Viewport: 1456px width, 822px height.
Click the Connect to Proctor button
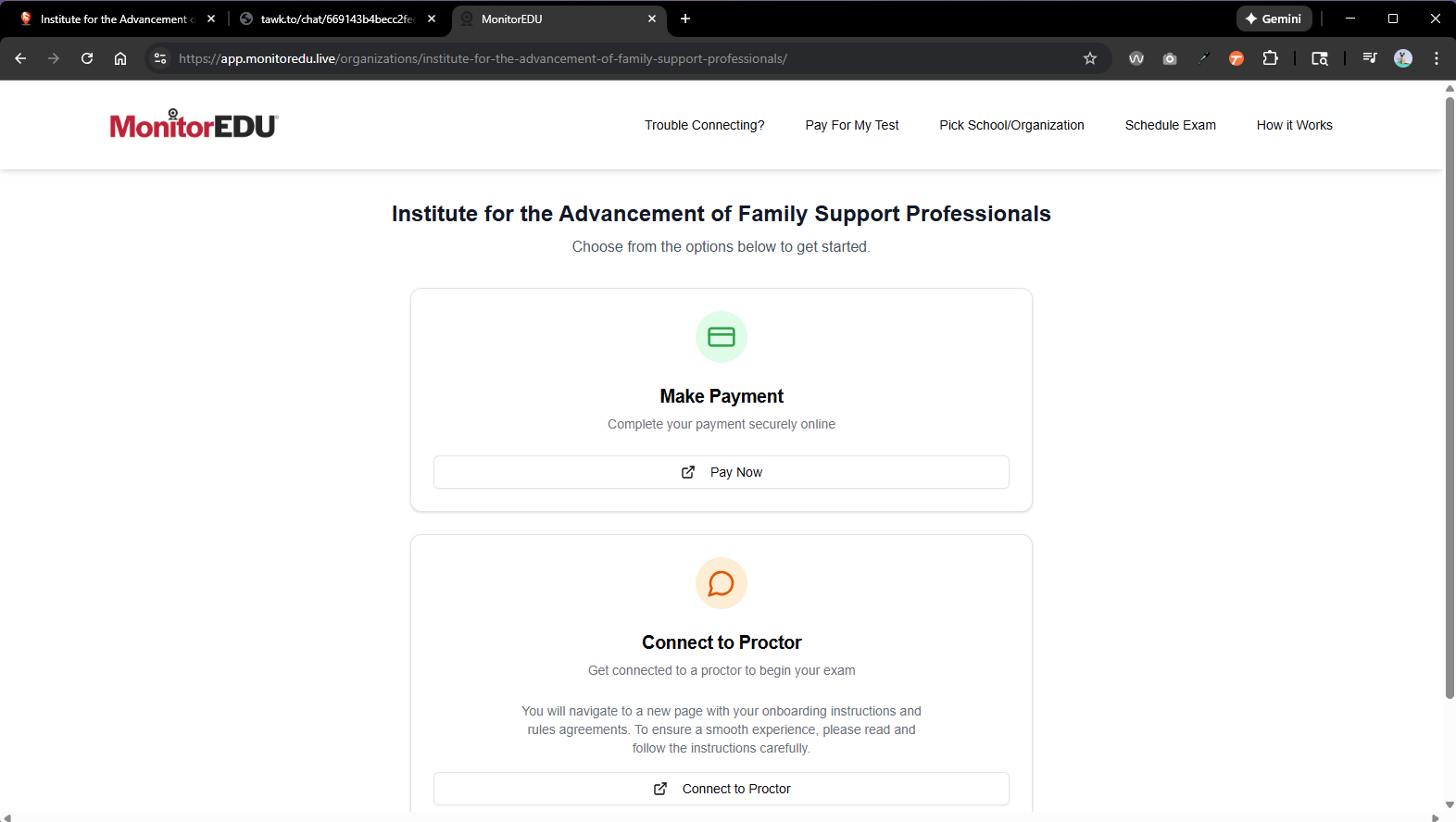[x=722, y=789]
